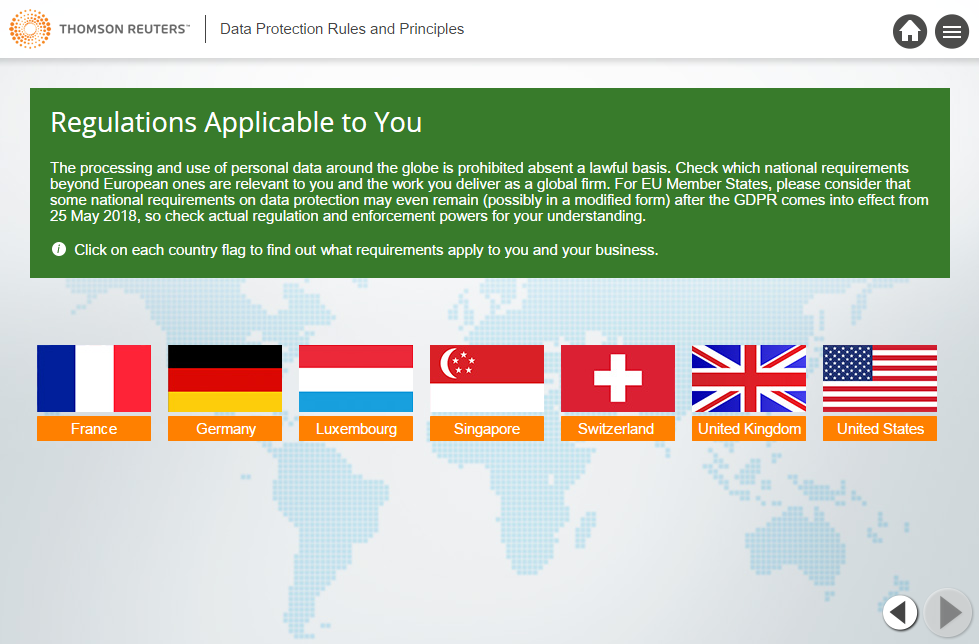Select the Switzerland flag
Image resolution: width=979 pixels, height=644 pixels.
point(618,378)
